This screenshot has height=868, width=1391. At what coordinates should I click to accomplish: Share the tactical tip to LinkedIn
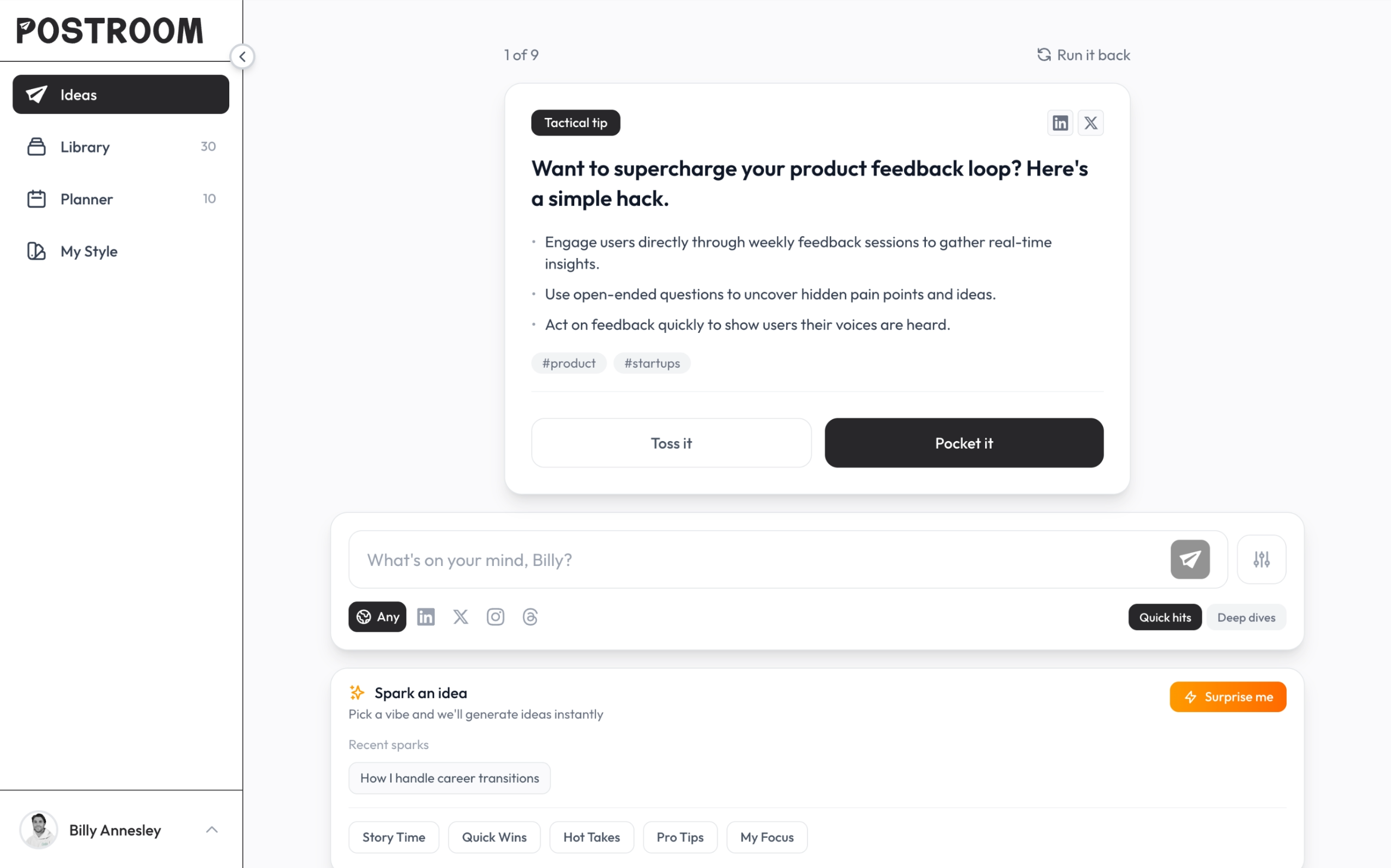point(1060,122)
